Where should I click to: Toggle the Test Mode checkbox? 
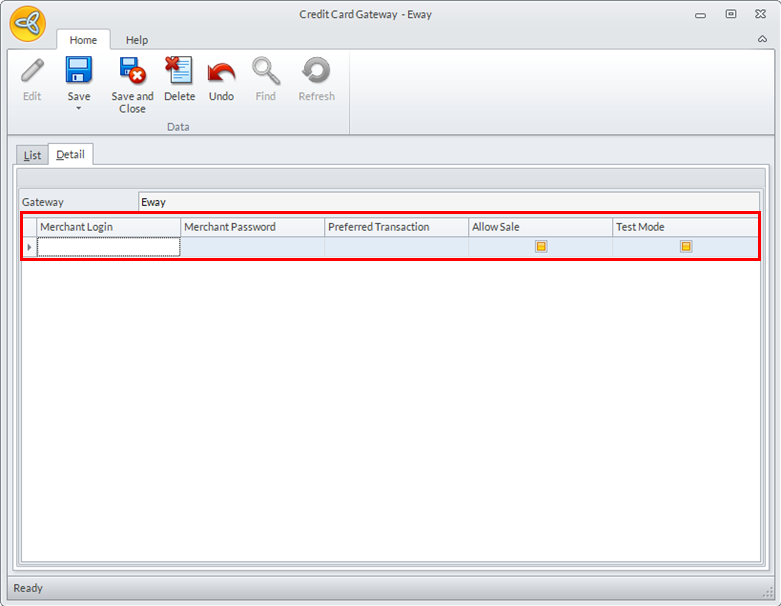686,246
